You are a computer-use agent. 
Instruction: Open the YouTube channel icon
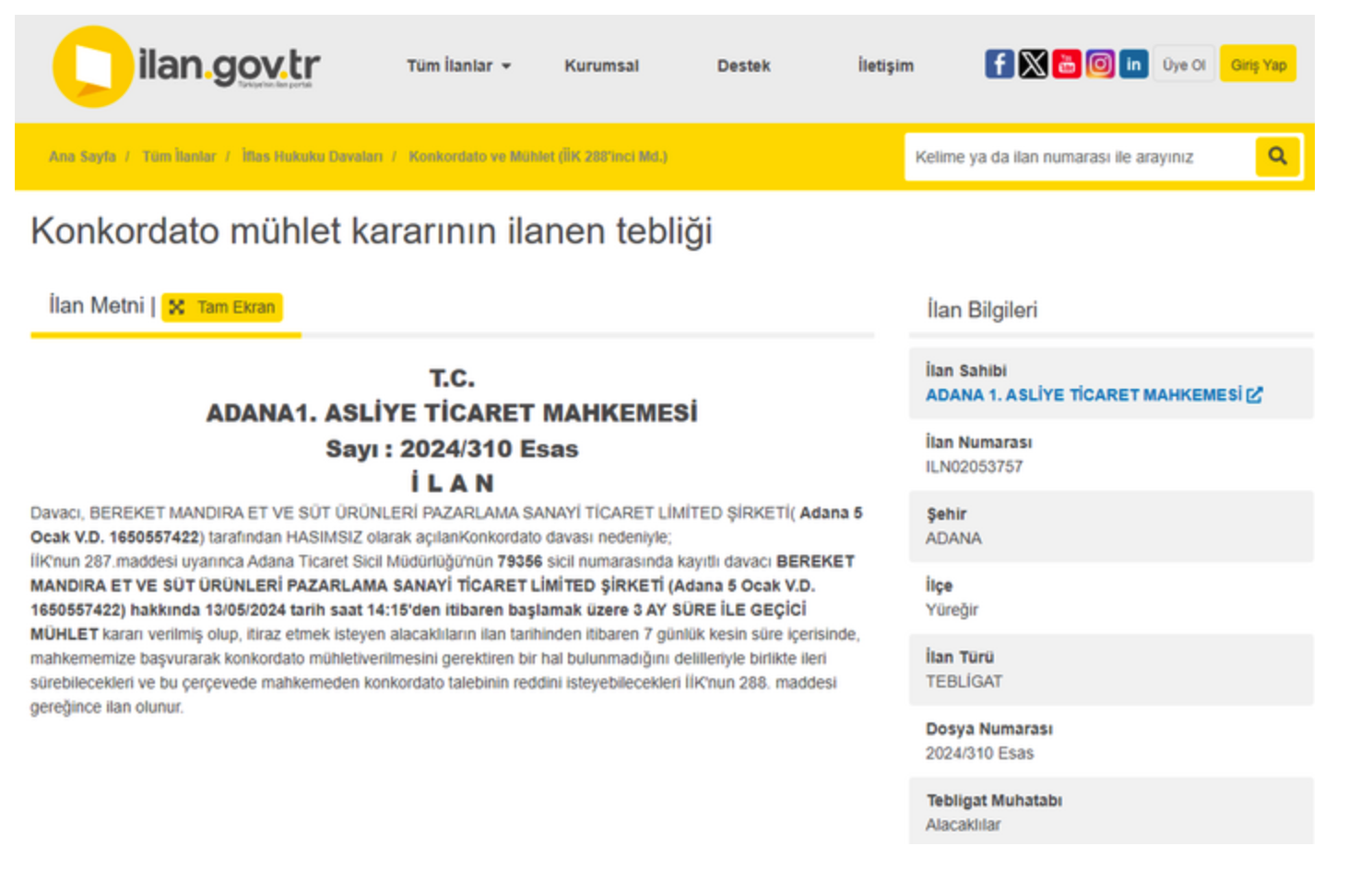coord(1067,64)
